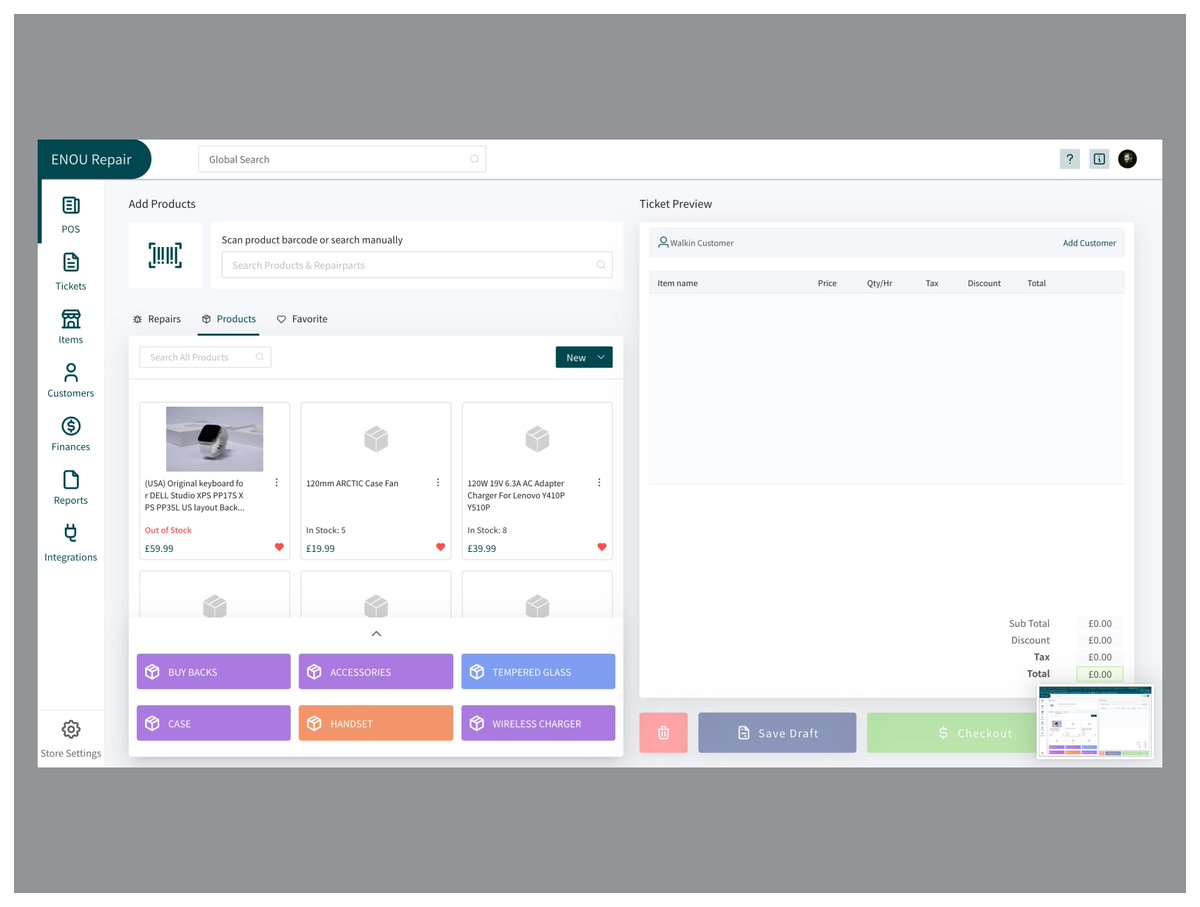1200x907 pixels.
Task: Switch to the Repairs tab
Action: point(157,319)
